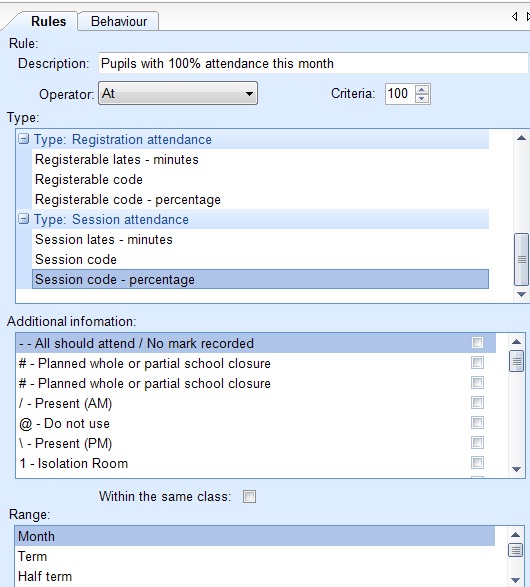Check the All should attend checkbox
Image resolution: width=530 pixels, height=587 pixels.
(477, 343)
